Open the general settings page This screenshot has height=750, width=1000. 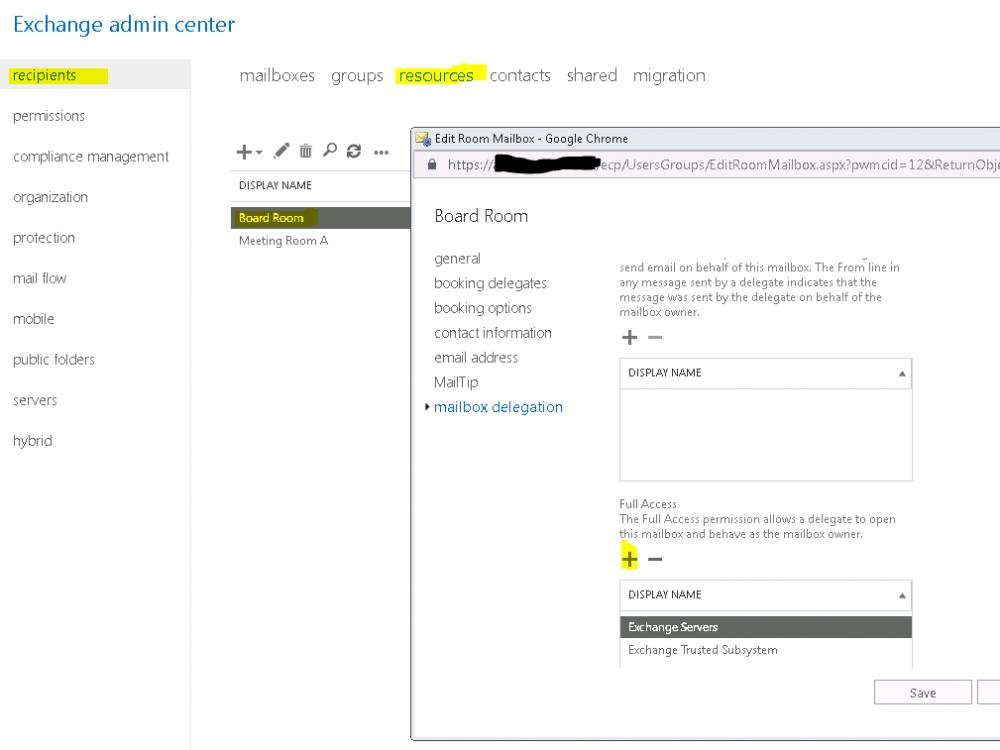(x=457, y=259)
